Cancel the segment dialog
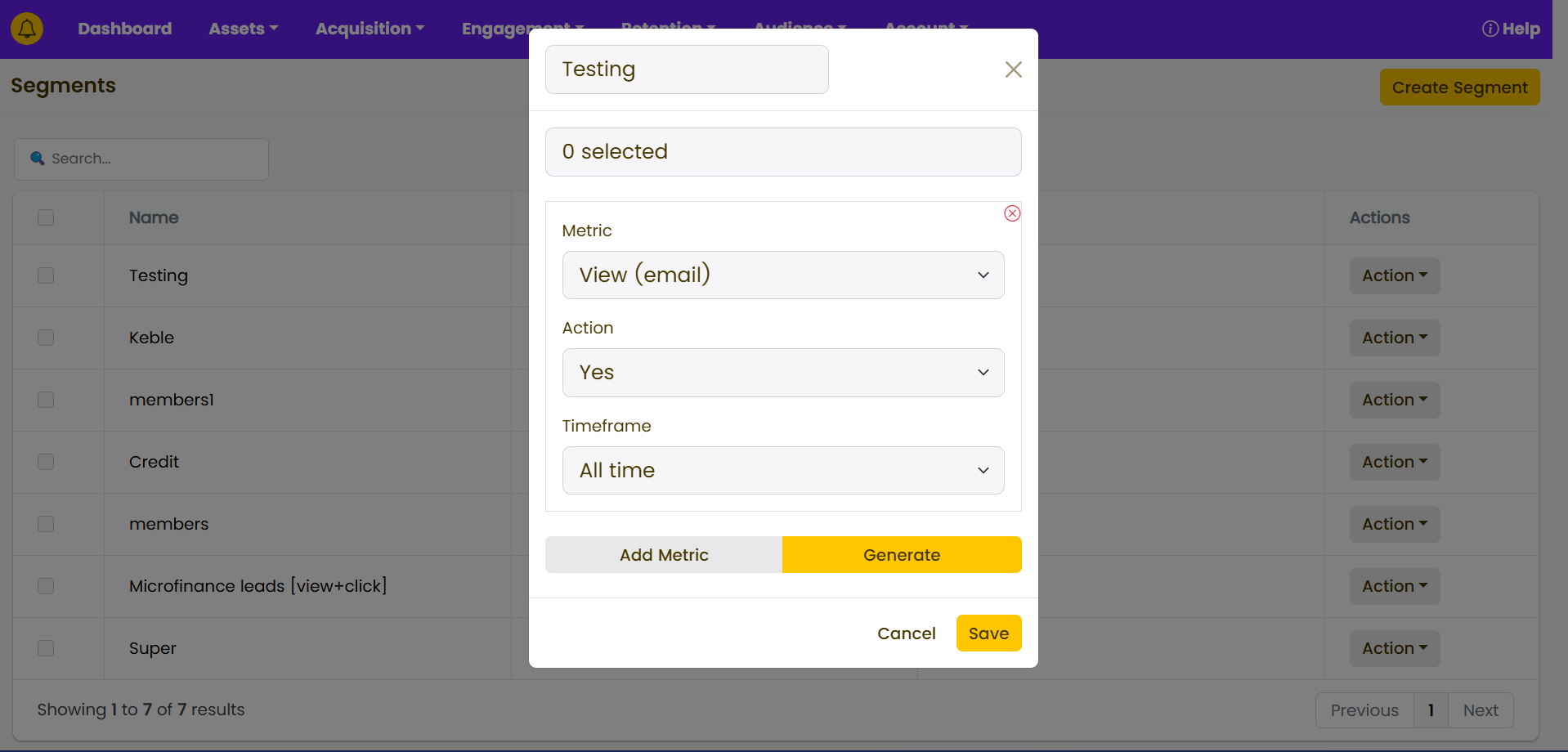The width and height of the screenshot is (1568, 752). [x=906, y=633]
